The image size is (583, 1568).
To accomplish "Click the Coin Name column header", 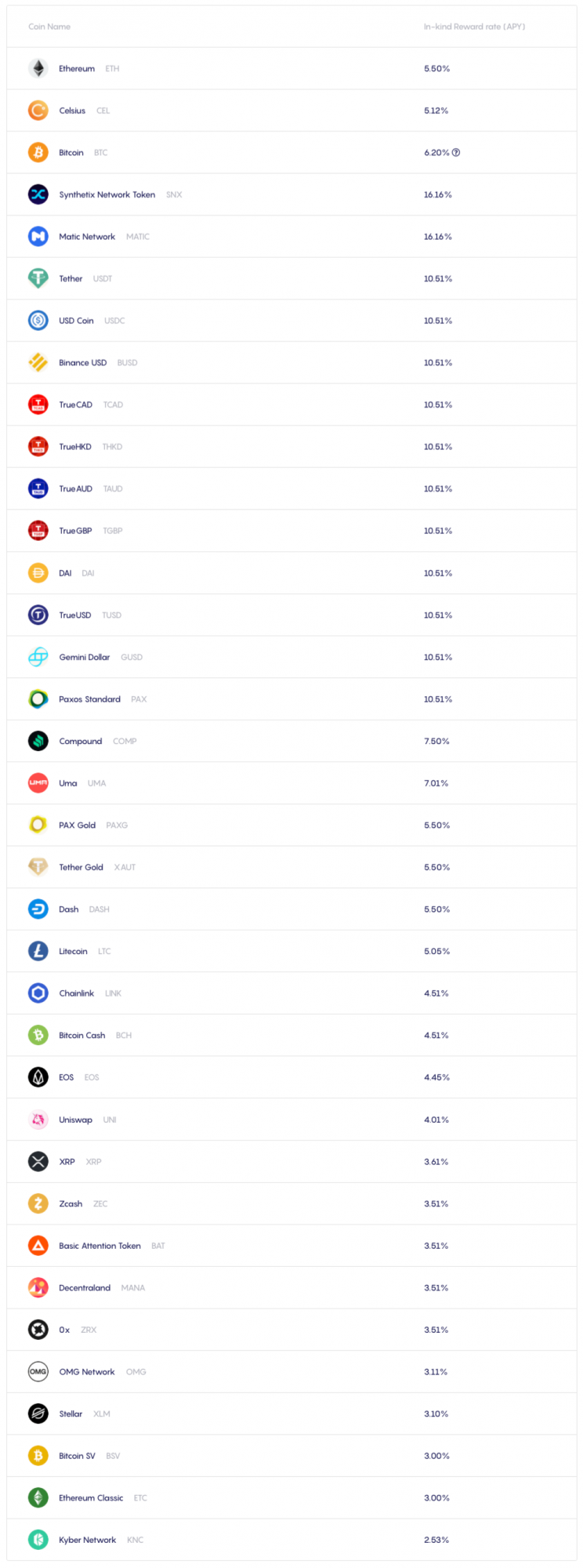I will coord(49,27).
